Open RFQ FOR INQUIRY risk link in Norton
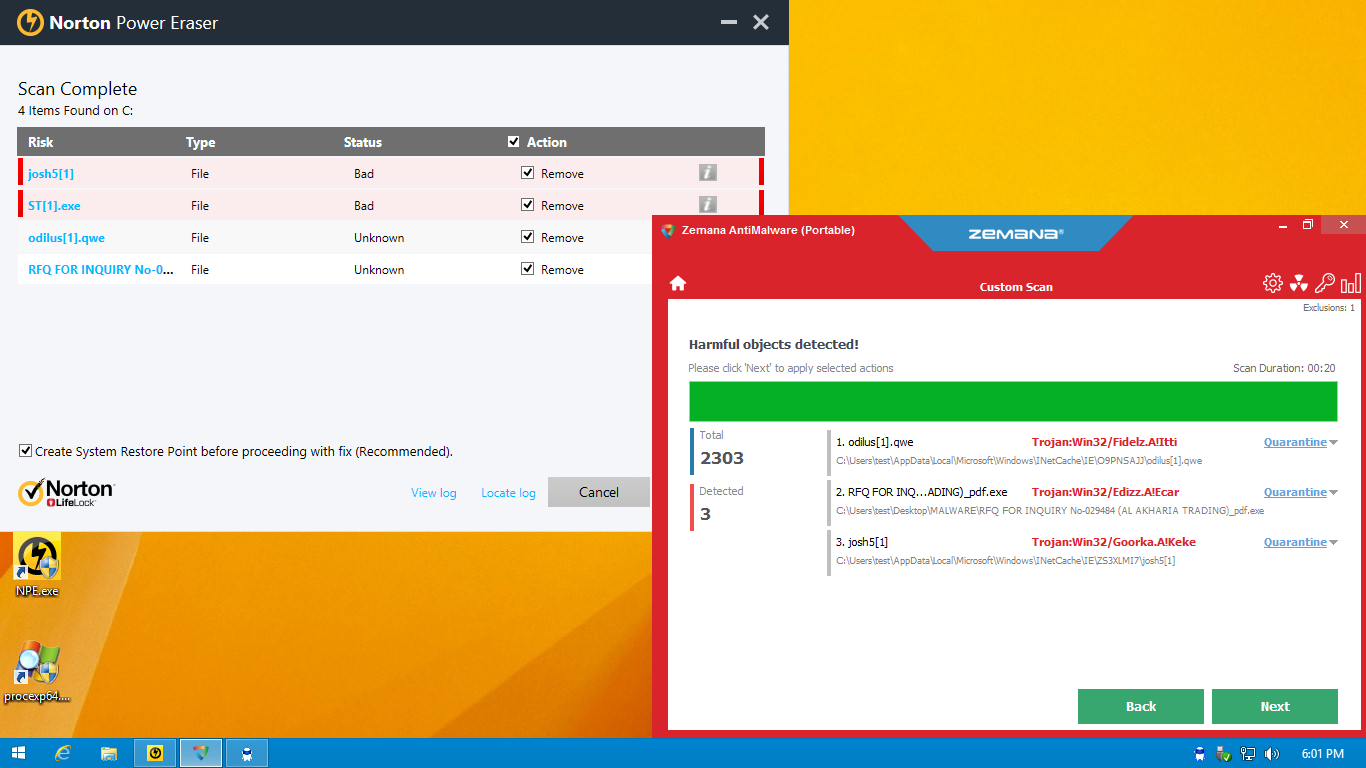 coord(100,269)
